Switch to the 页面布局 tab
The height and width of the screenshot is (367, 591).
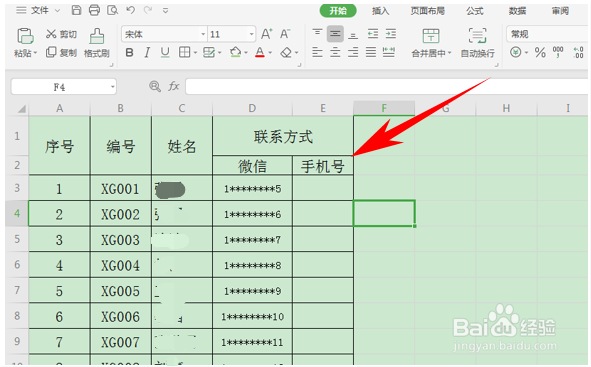427,11
